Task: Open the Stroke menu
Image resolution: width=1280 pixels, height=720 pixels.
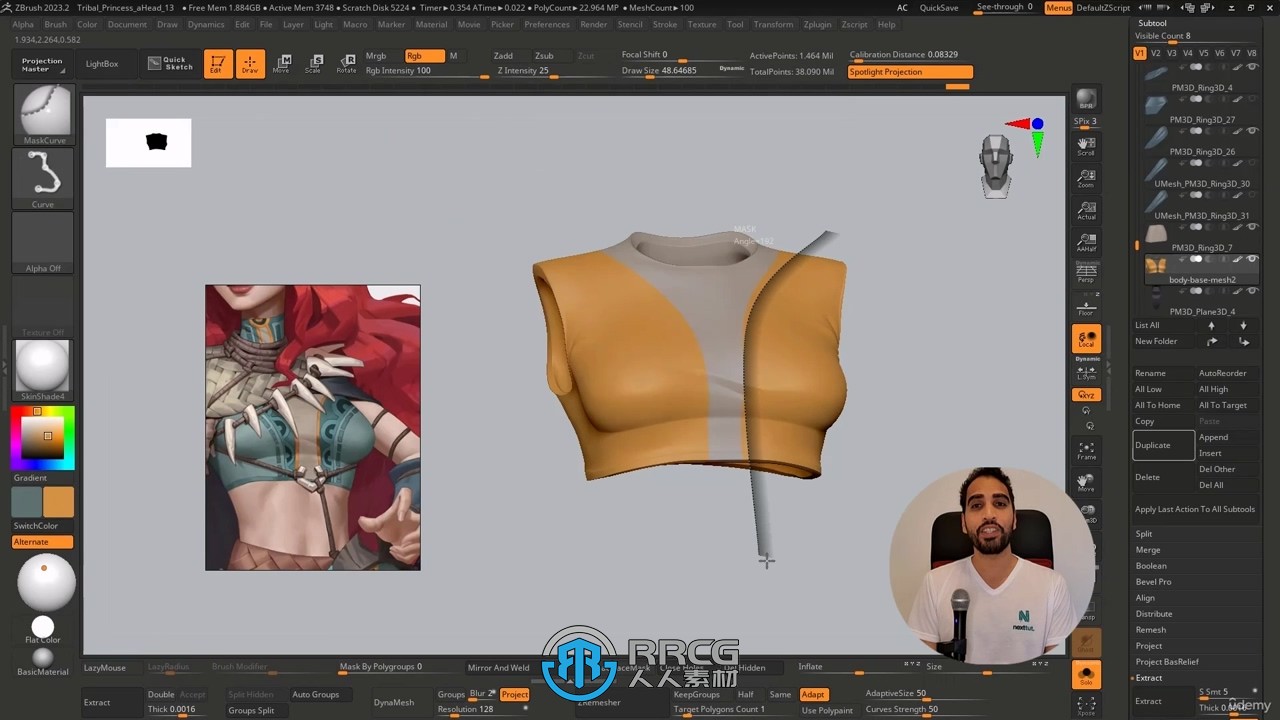Action: 665,24
